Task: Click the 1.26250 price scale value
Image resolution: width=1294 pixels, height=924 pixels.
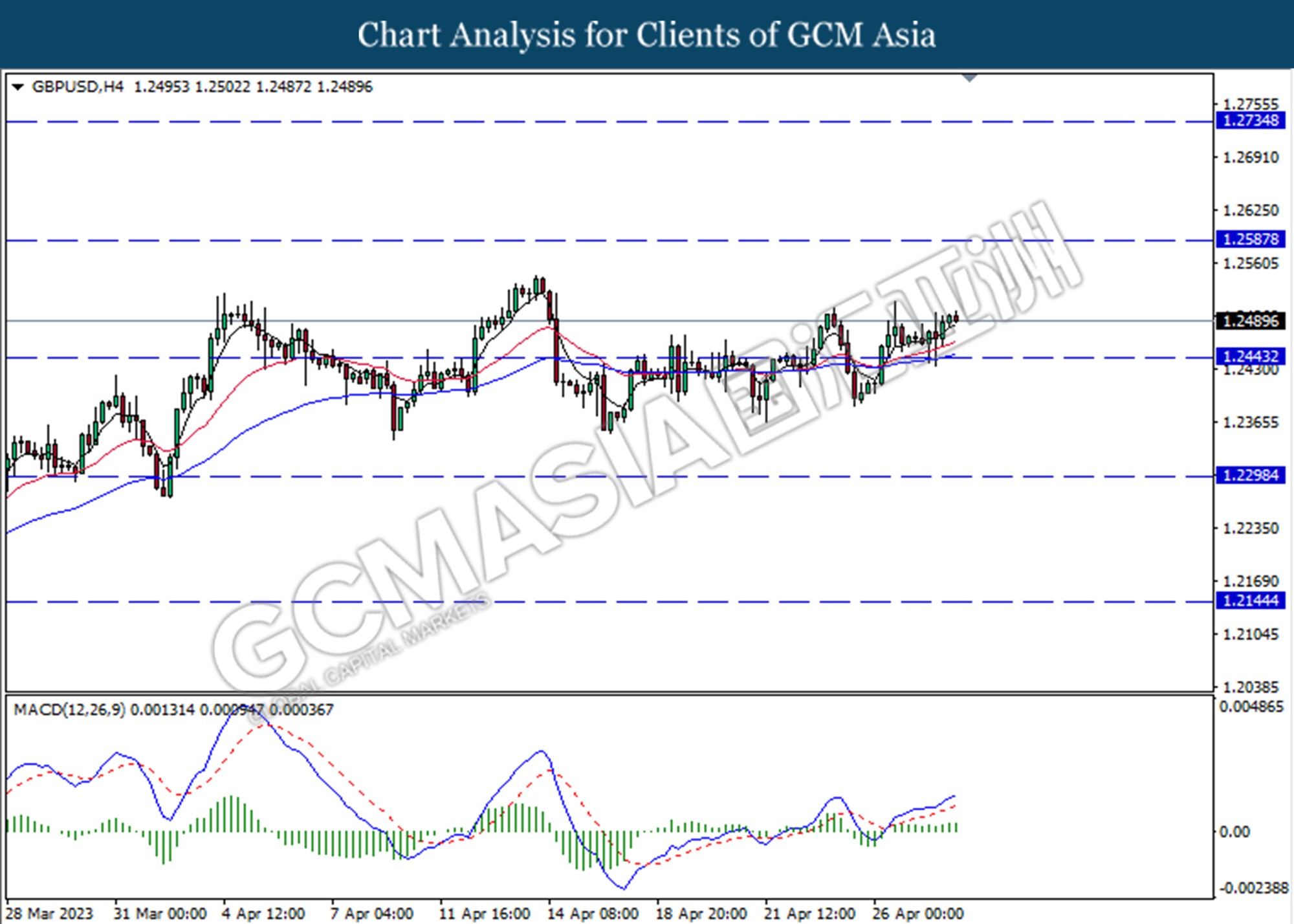Action: 1251,210
